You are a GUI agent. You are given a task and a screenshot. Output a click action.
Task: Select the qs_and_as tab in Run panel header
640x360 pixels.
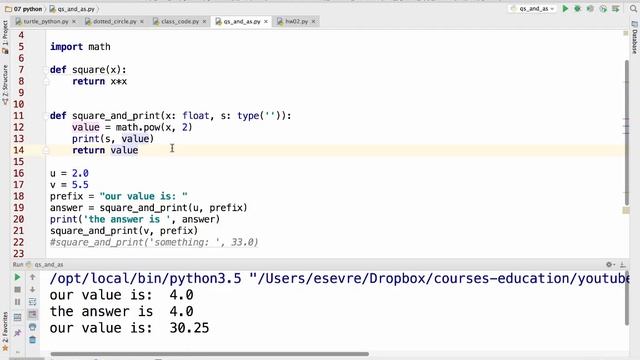point(45,264)
